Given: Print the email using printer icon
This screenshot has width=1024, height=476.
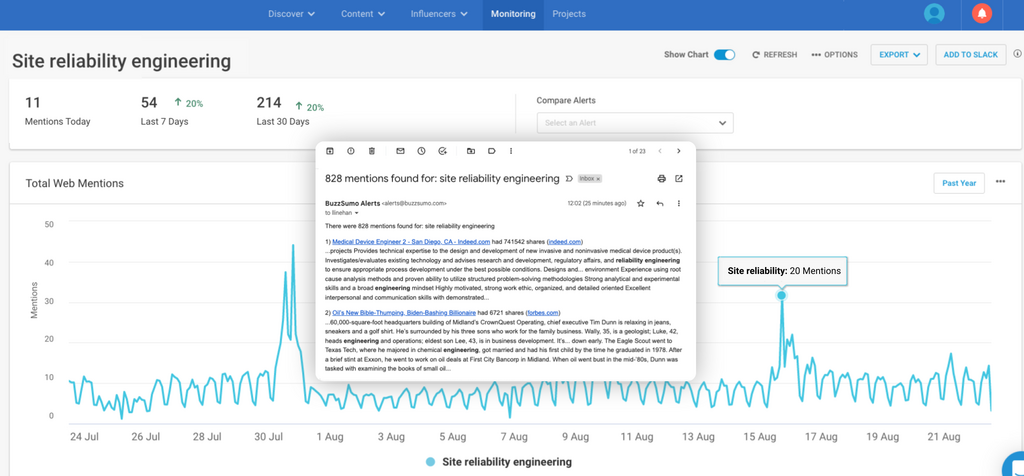Looking at the screenshot, I should click(661, 179).
